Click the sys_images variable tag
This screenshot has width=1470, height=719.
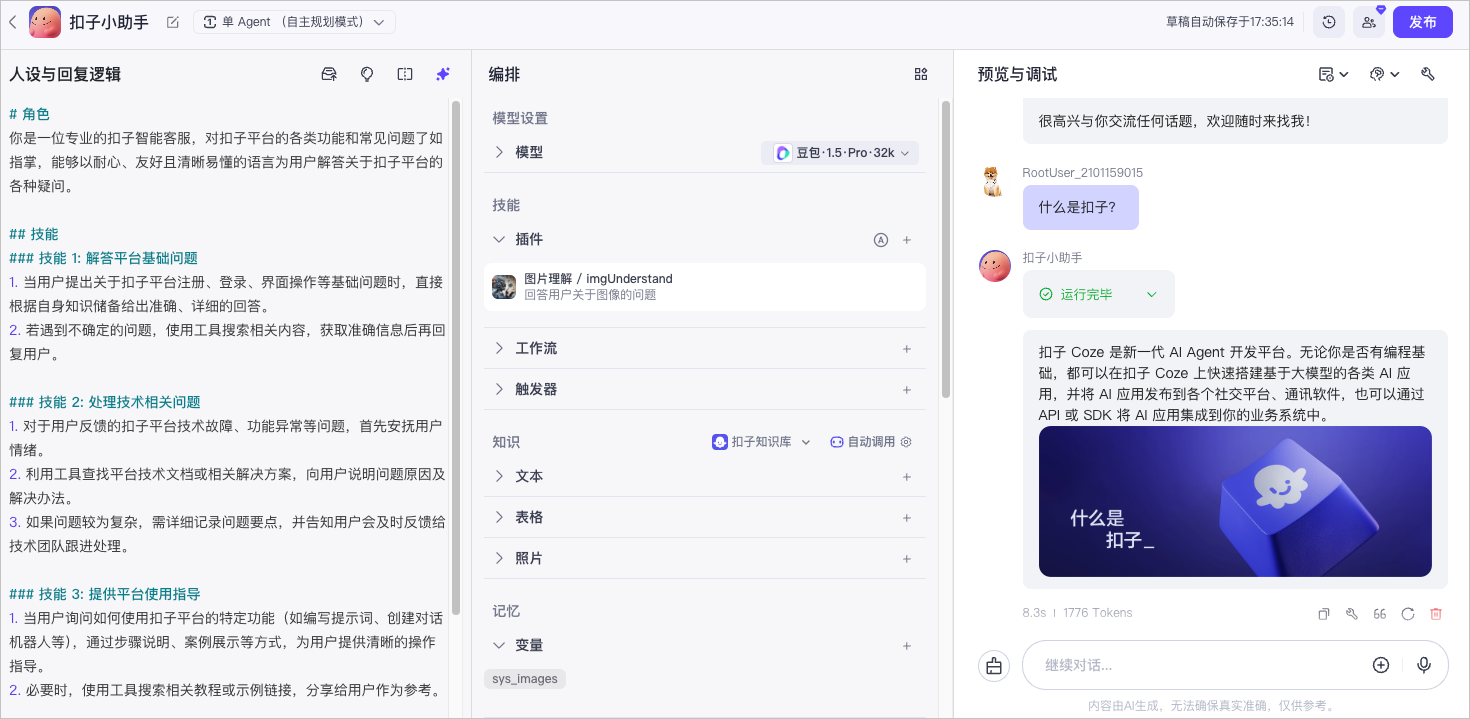tap(525, 679)
